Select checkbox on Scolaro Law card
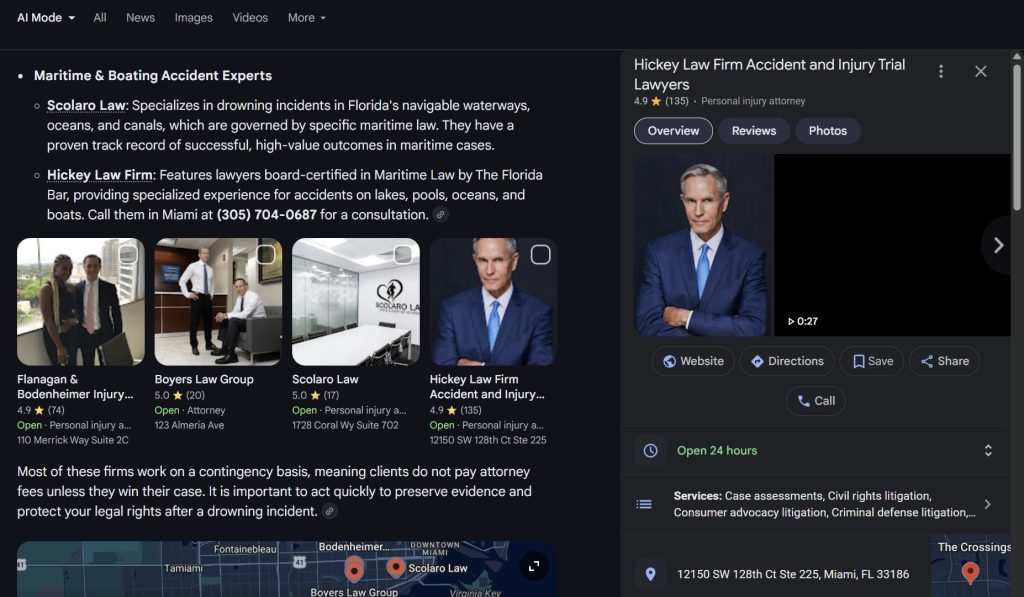 click(403, 254)
